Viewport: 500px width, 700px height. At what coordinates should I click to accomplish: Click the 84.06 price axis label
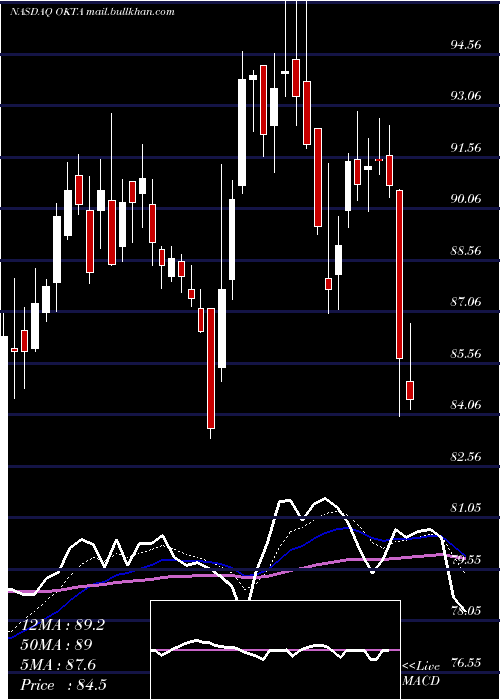(x=466, y=405)
